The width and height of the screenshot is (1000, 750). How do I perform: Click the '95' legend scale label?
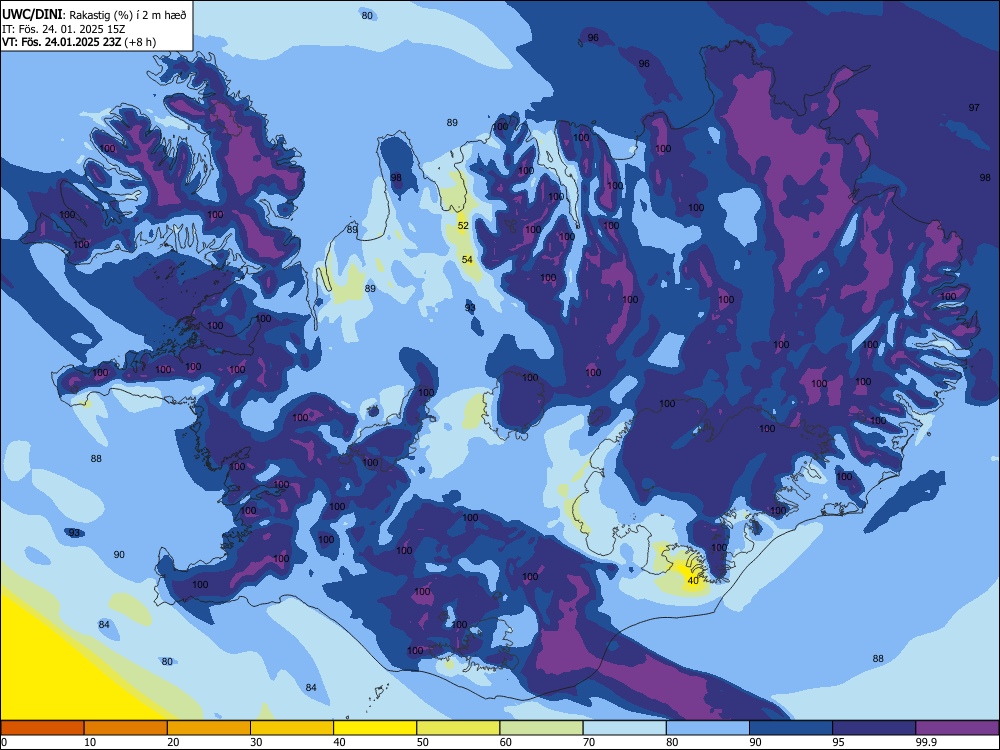[x=838, y=742]
